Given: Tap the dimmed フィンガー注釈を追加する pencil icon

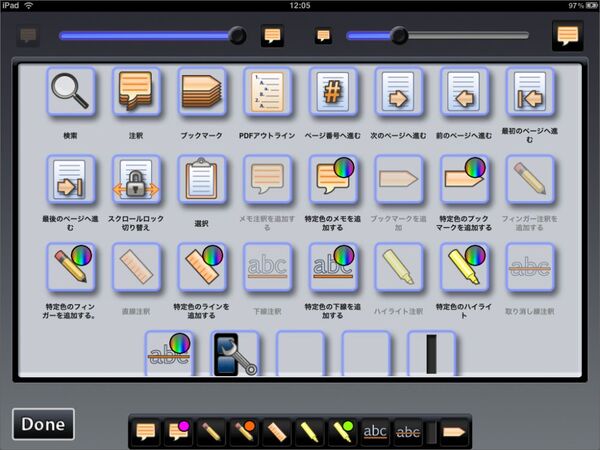Looking at the screenshot, I should pos(530,179).
